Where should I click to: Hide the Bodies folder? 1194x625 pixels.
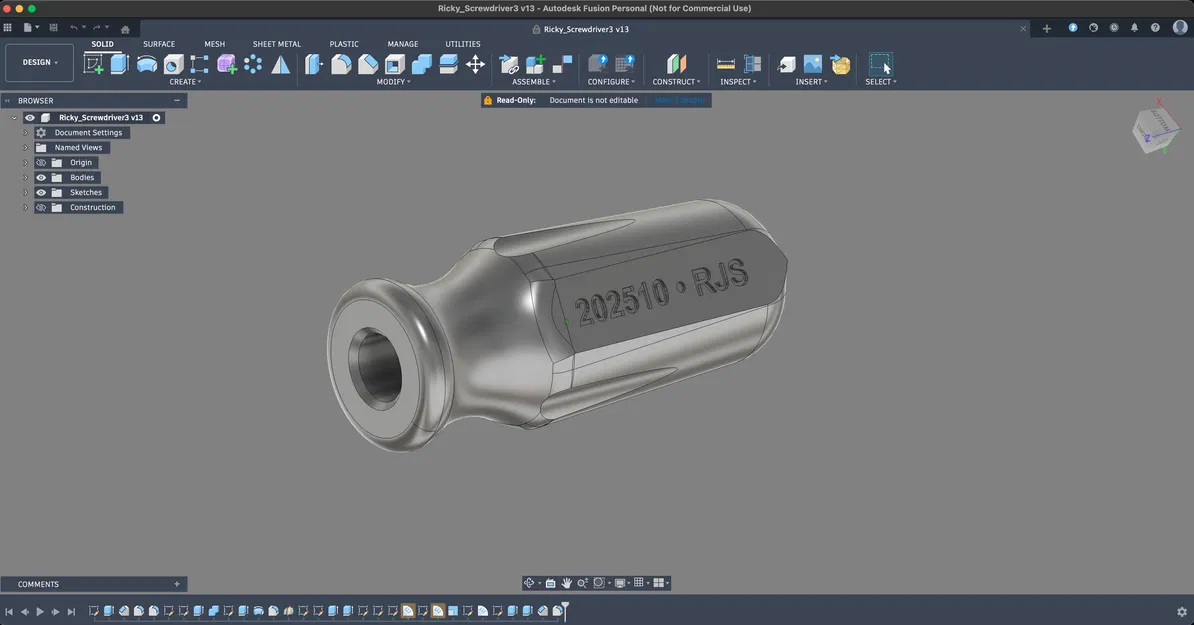point(41,177)
